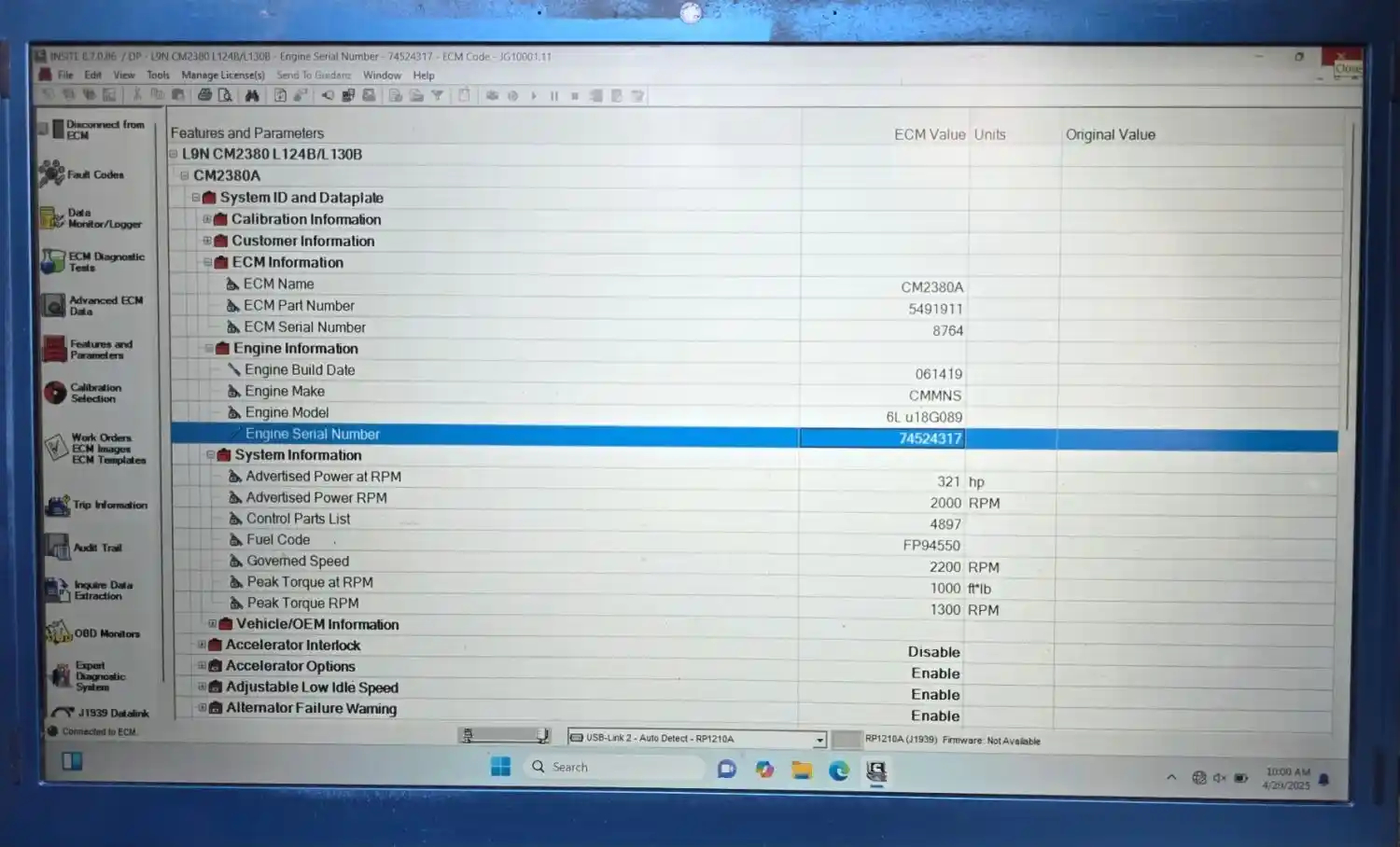Launch ECM Diagnostic Tests
This screenshot has width=1400, height=847.
pos(105,262)
